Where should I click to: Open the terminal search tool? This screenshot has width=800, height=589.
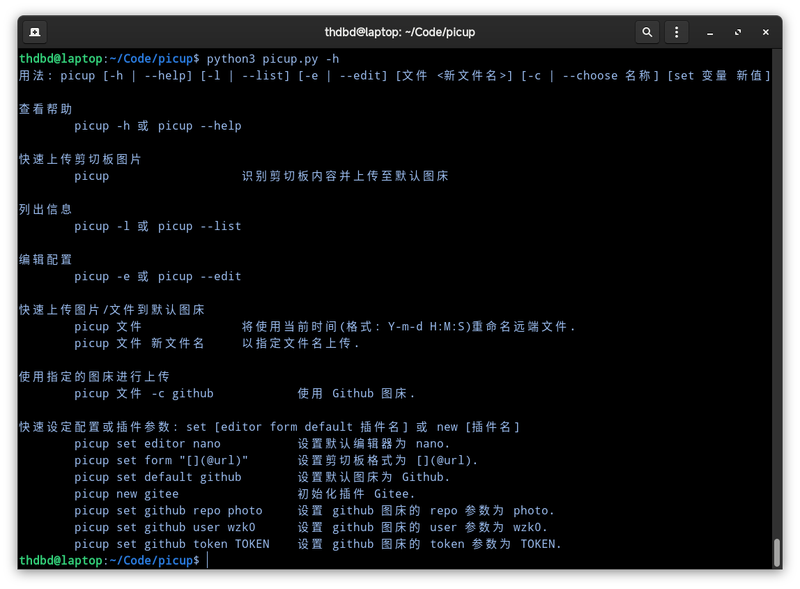click(647, 32)
